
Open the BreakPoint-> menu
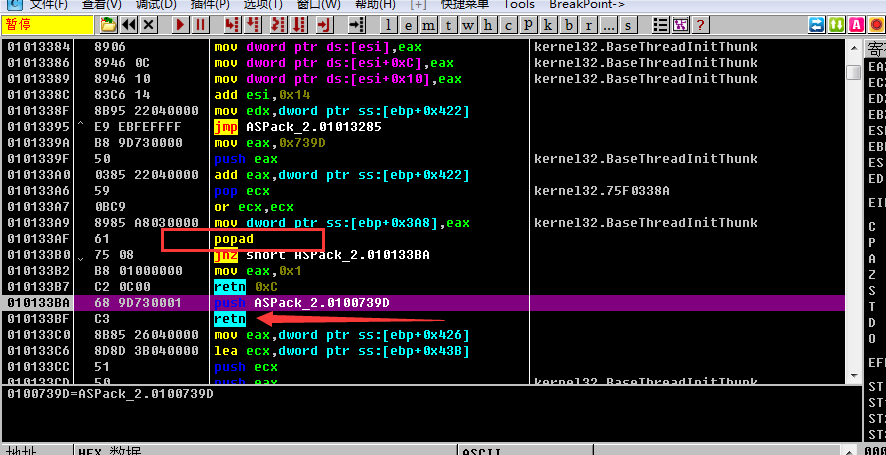pyautogui.click(x=586, y=4)
